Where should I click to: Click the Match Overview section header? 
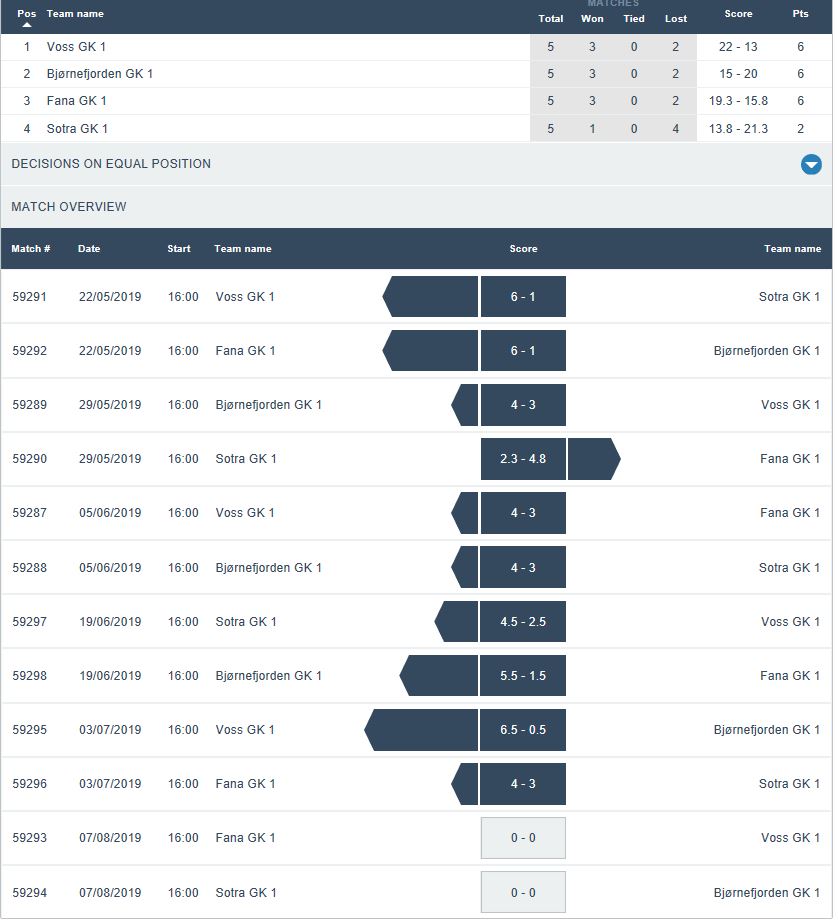tap(69, 207)
